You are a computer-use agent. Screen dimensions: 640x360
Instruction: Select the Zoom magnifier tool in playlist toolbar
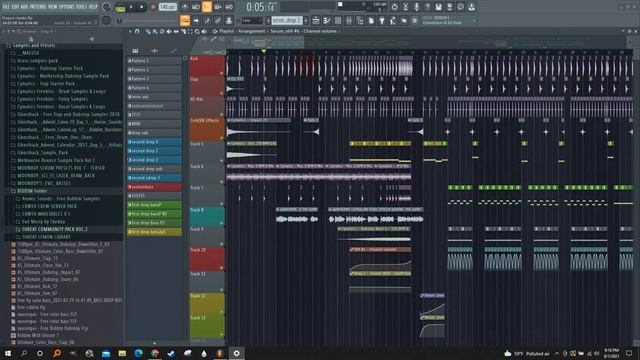click(x=197, y=31)
